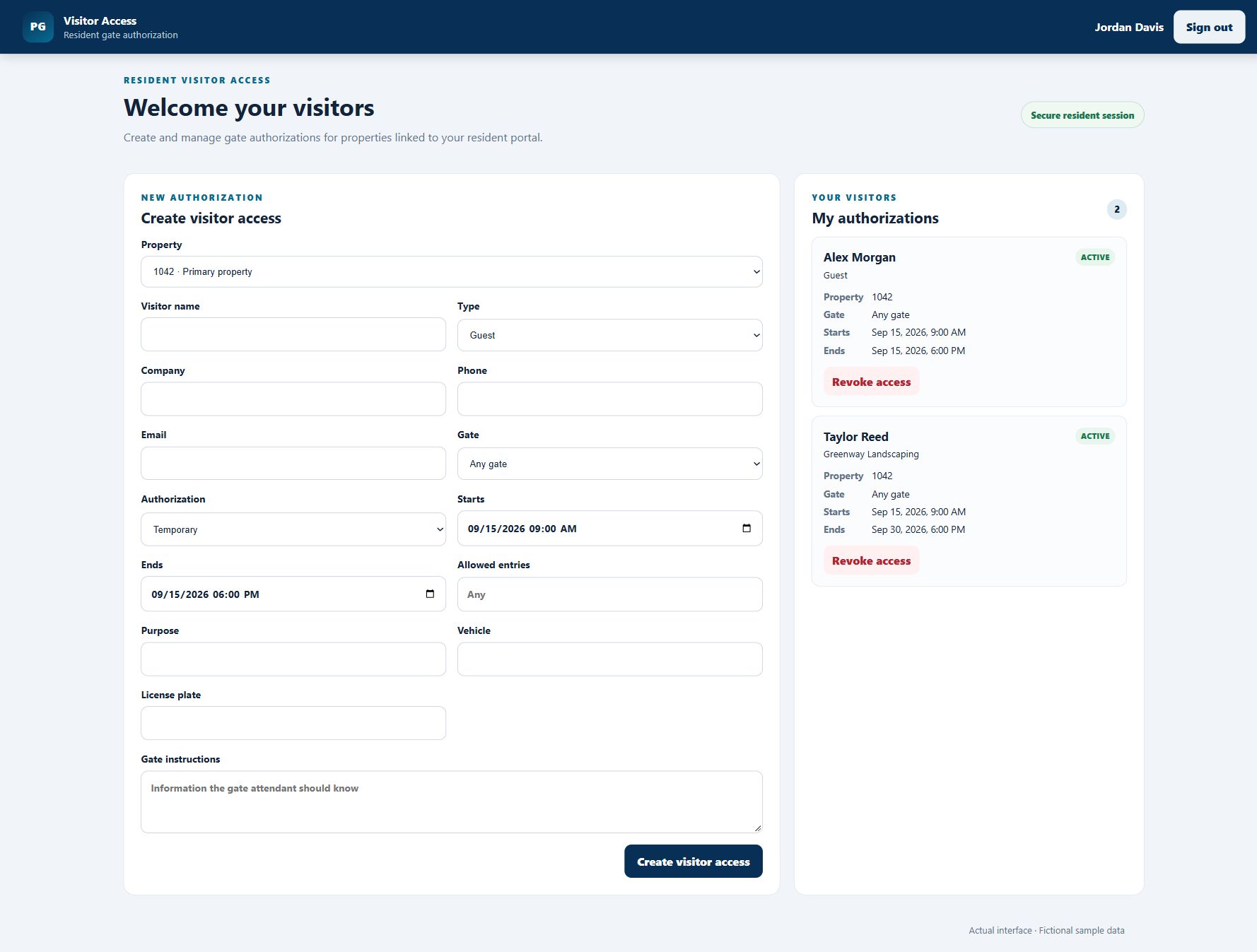Click the Create visitor access heading

point(211,218)
